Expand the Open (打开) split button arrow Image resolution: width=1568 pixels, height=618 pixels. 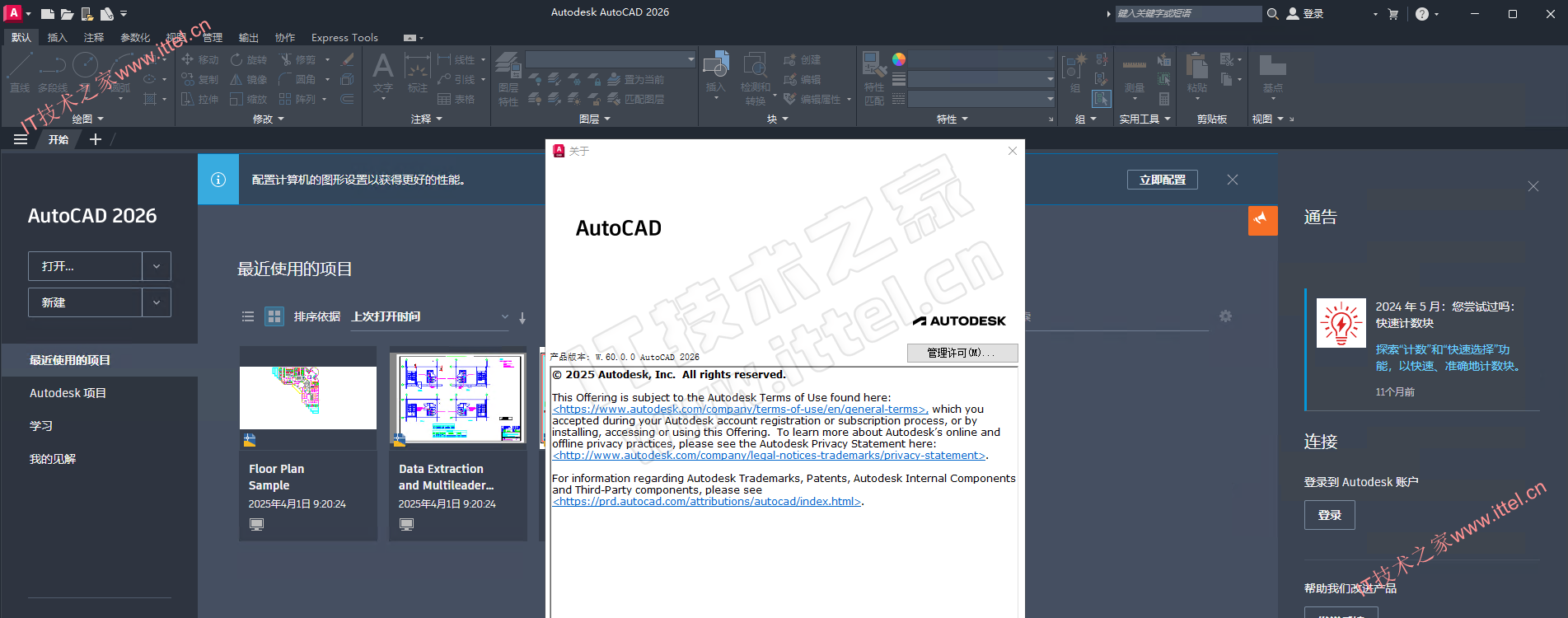coord(157,266)
